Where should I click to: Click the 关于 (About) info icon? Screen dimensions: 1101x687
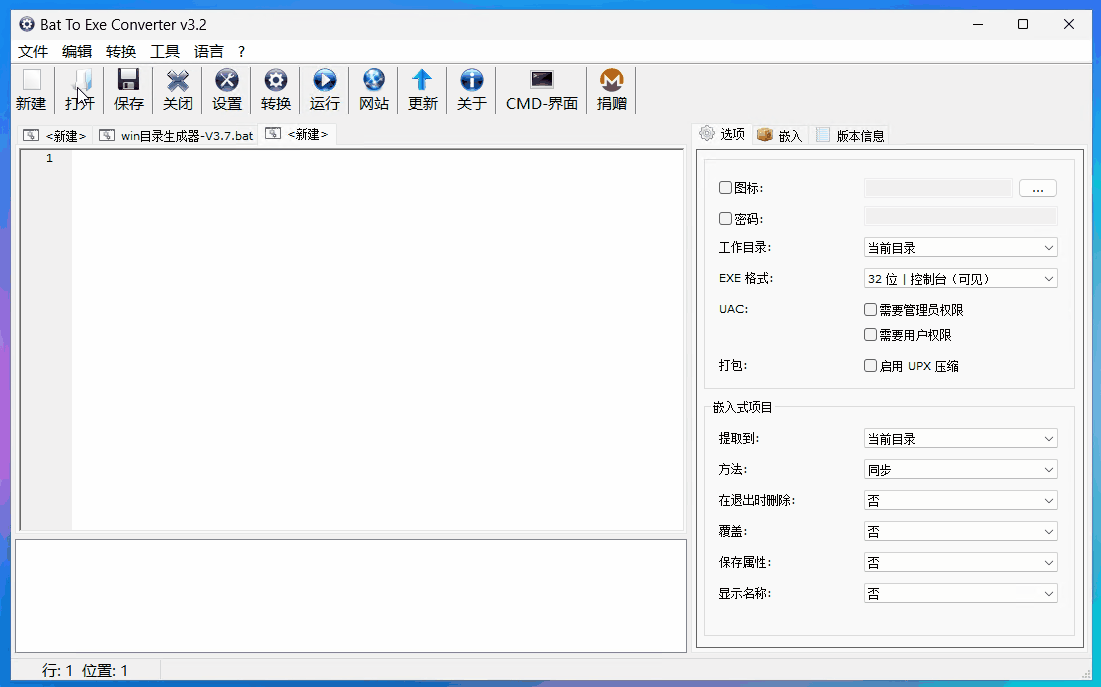click(x=471, y=81)
